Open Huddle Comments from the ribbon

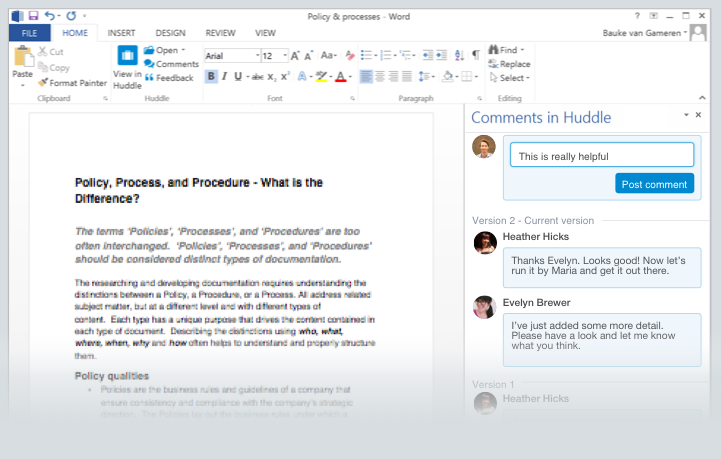(x=171, y=64)
